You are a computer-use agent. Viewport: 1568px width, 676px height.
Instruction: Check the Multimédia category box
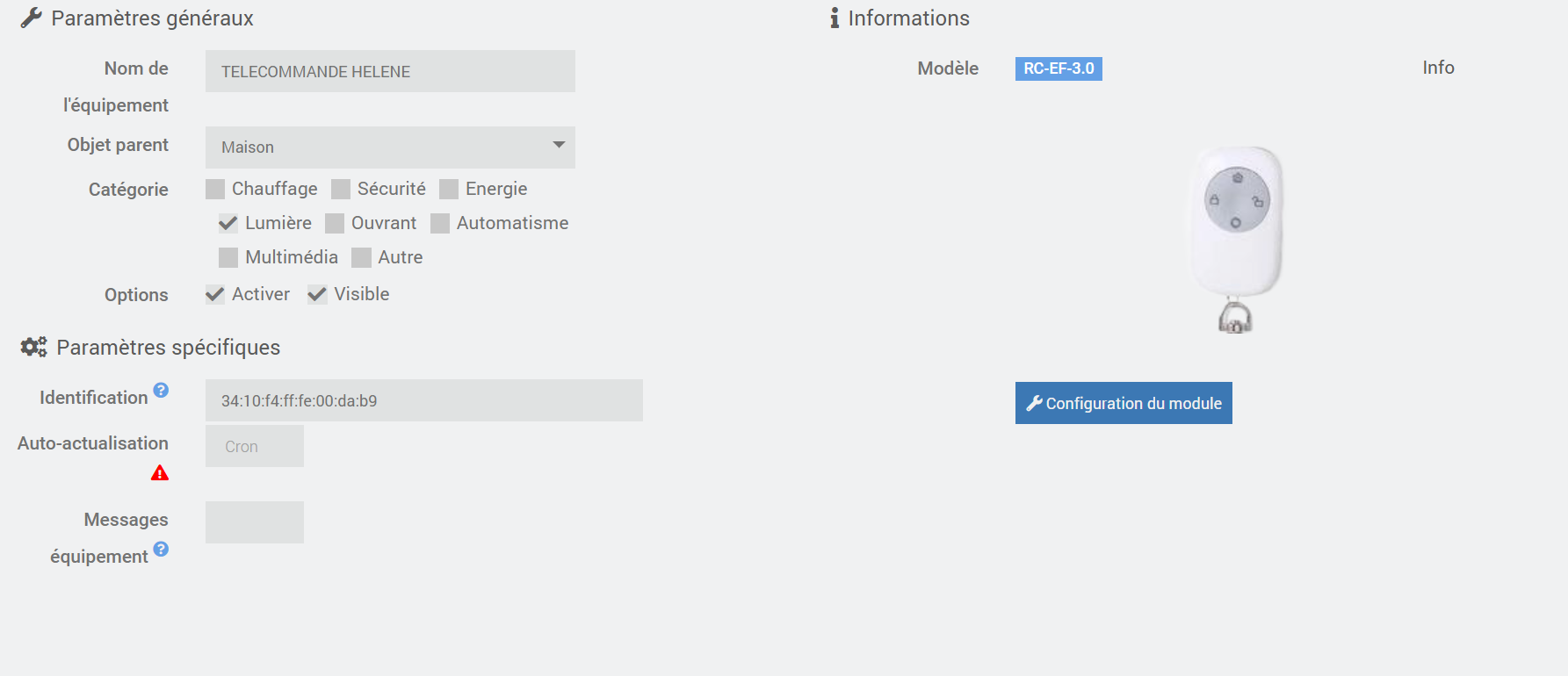[228, 257]
